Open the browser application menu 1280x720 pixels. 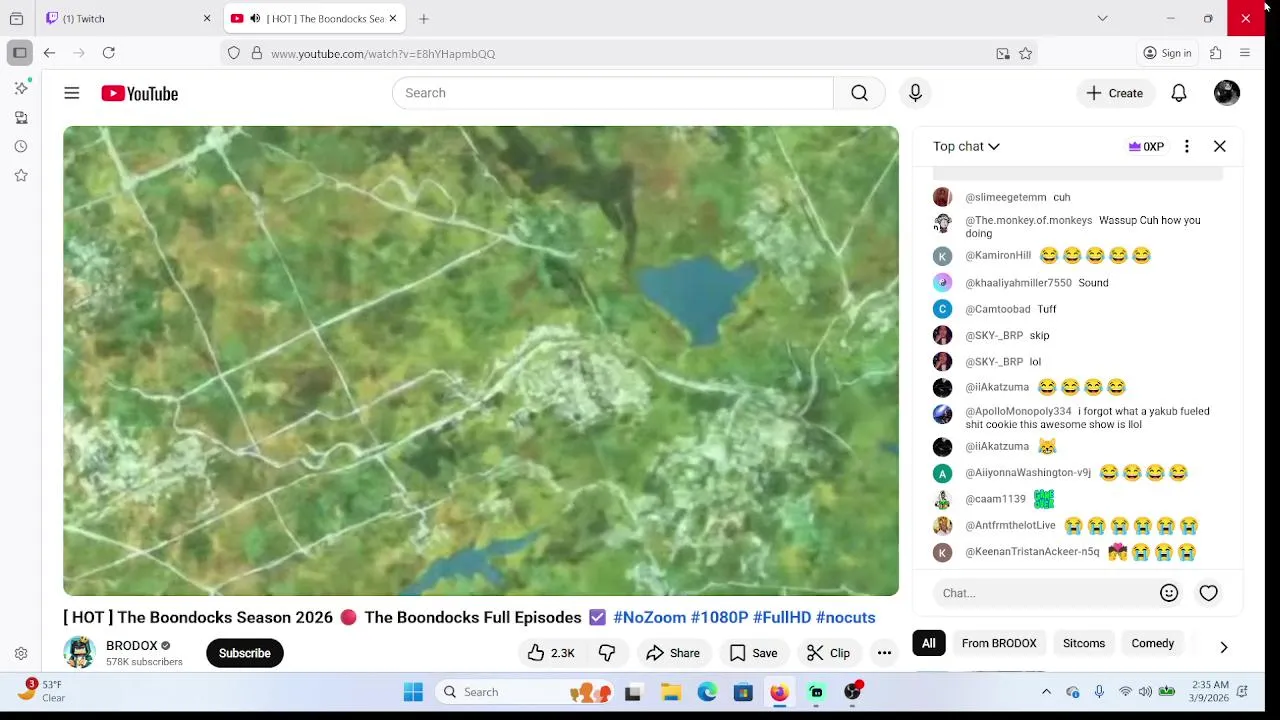point(1245,53)
